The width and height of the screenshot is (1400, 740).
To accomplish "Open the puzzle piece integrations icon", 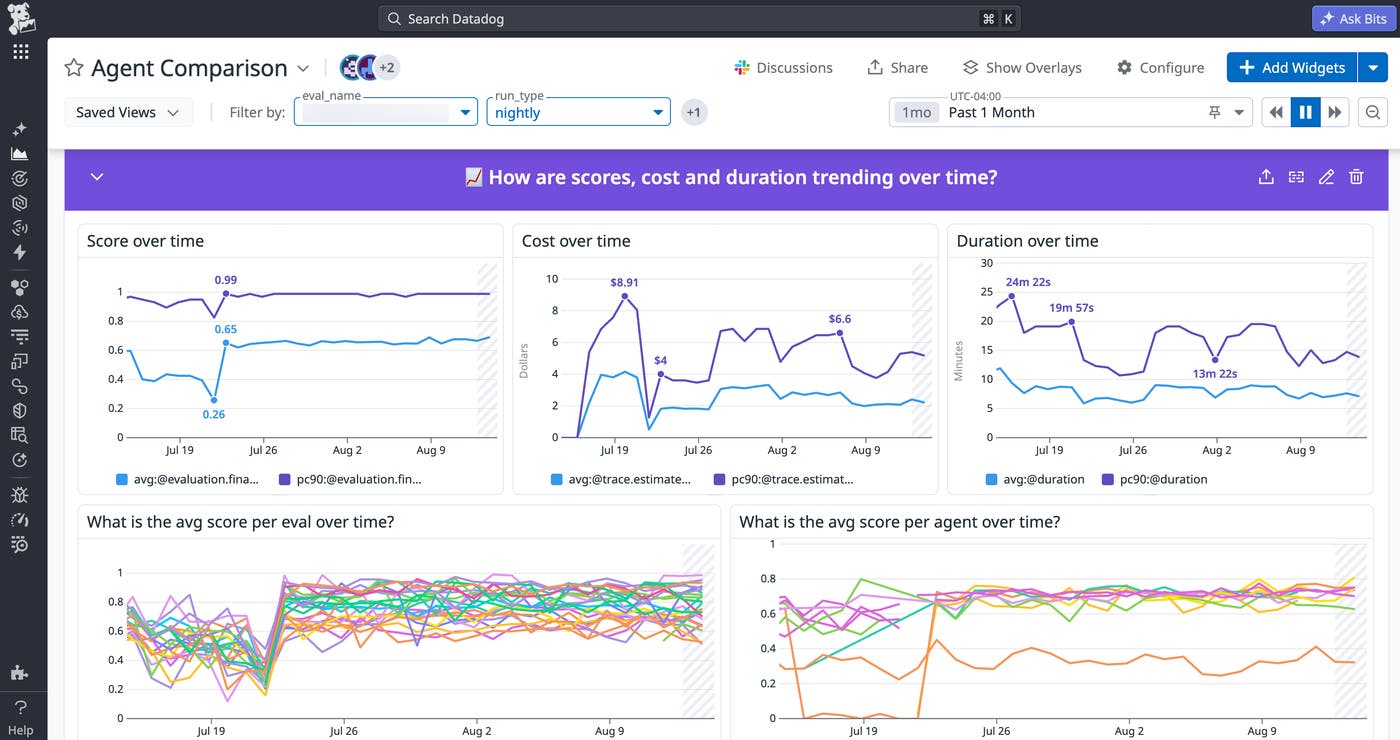I will [x=20, y=673].
